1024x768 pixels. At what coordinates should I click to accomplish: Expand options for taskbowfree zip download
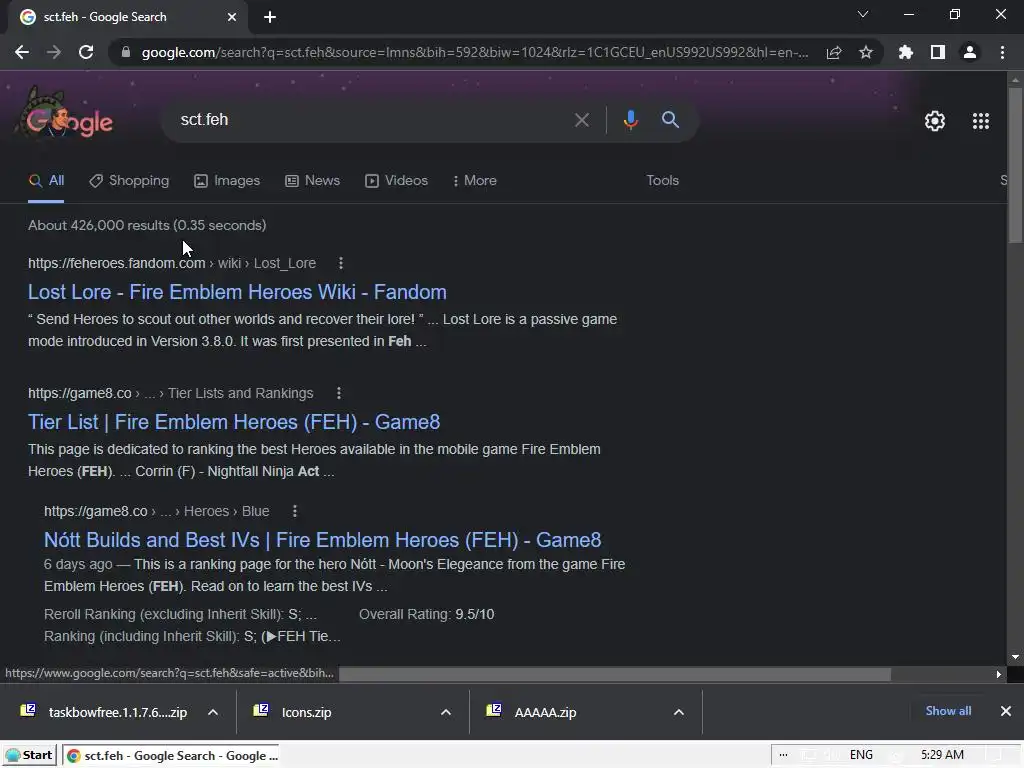213,712
